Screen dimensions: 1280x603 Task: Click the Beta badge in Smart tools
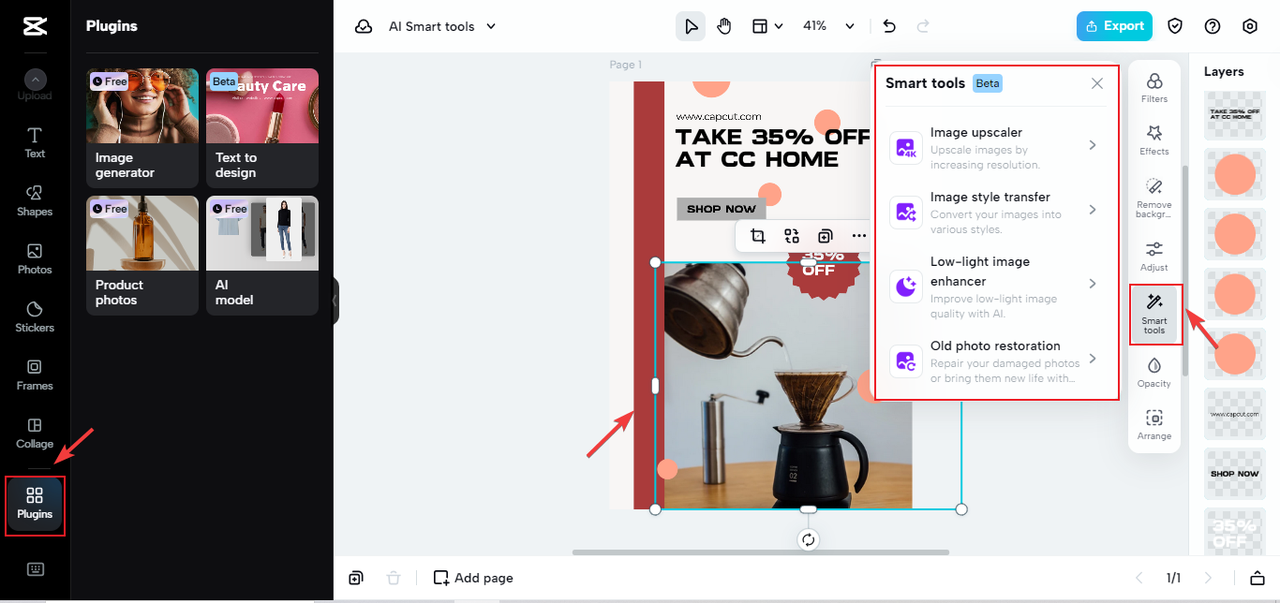pos(987,83)
